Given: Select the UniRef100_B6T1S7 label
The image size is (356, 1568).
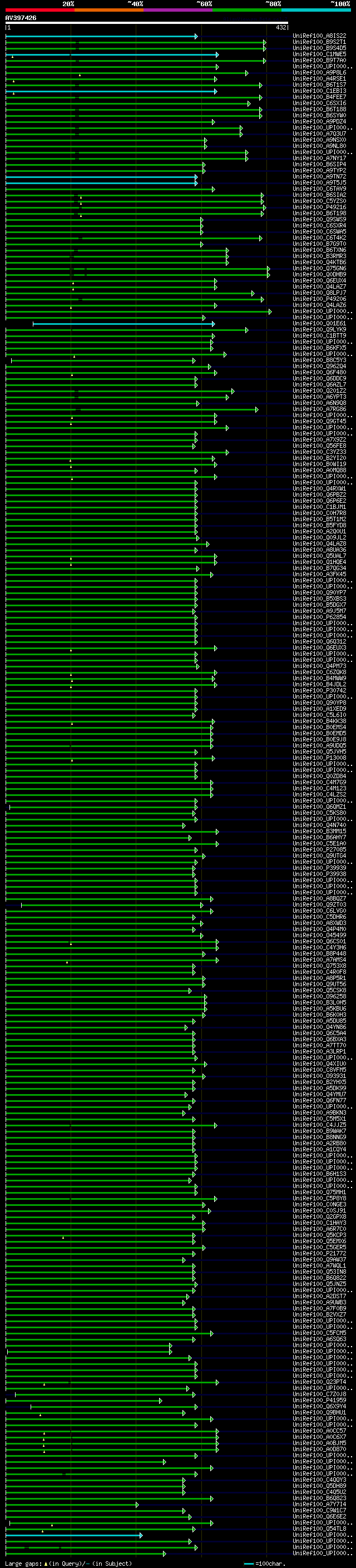Looking at the screenshot, I should (x=319, y=85).
